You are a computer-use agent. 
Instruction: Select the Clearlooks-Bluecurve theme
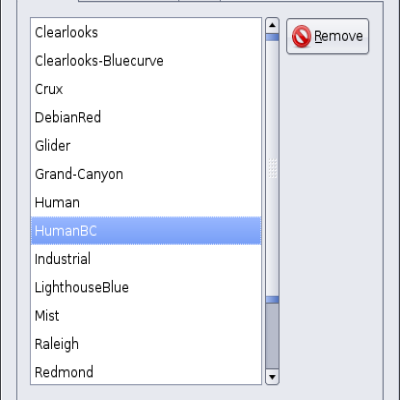point(146,61)
